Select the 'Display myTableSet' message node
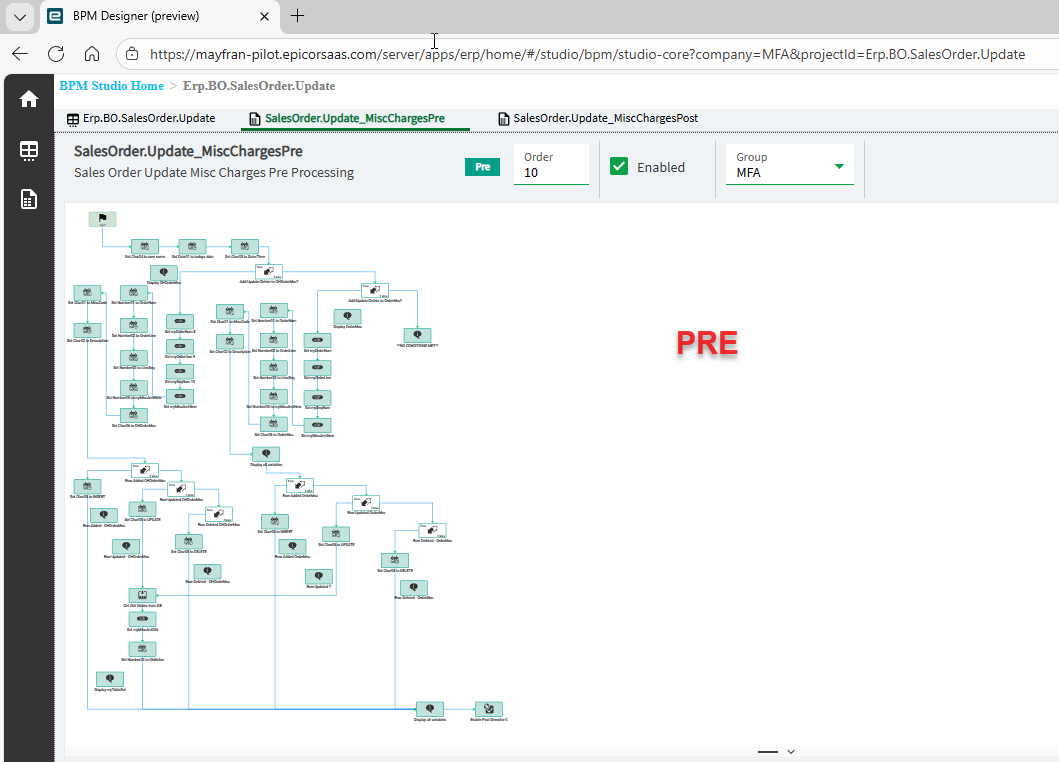The height and width of the screenshot is (762, 1059). coord(110,679)
